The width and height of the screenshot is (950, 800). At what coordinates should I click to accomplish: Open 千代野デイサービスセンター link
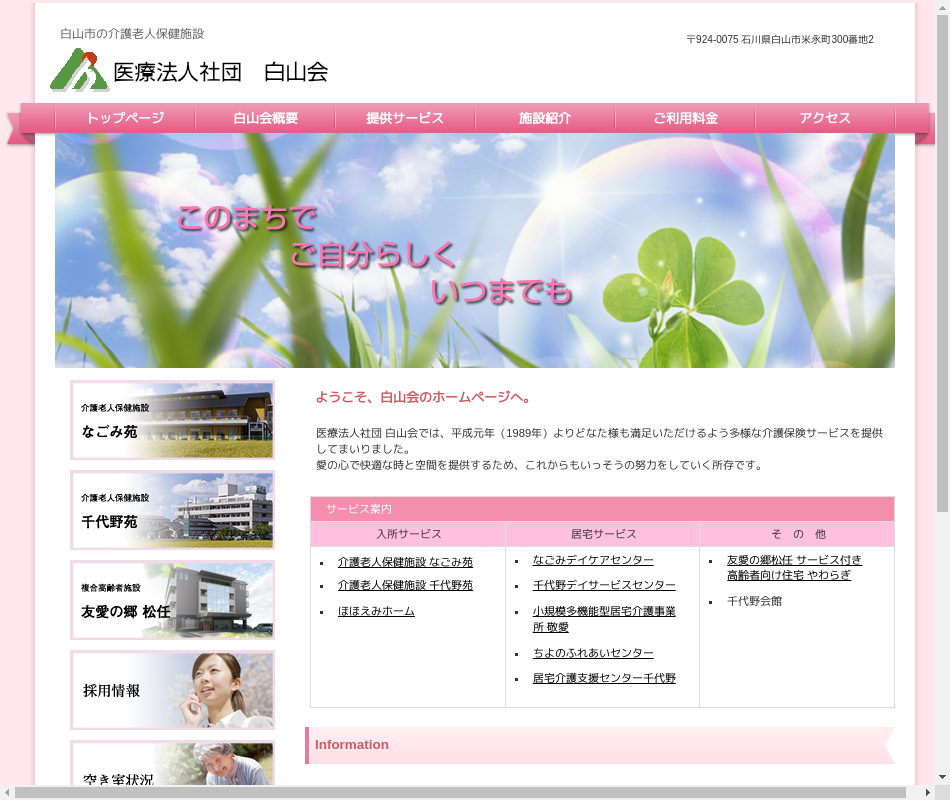point(604,585)
